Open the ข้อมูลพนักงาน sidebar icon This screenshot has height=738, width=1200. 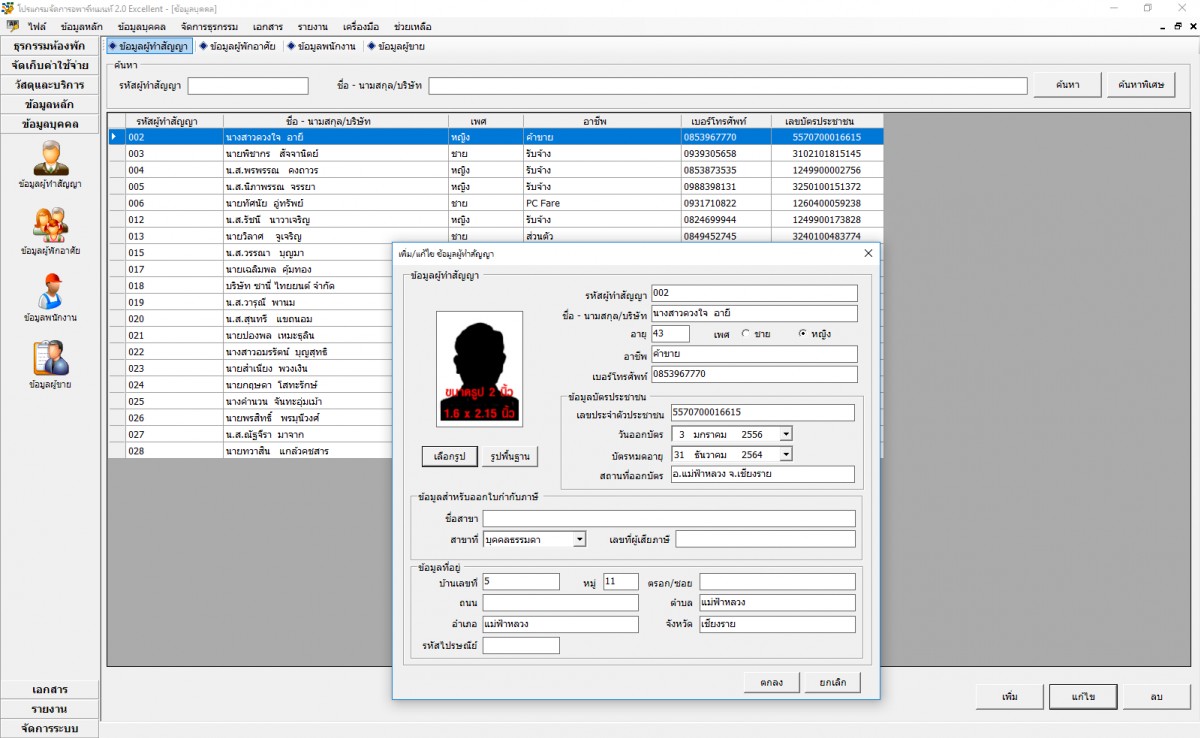pos(50,291)
